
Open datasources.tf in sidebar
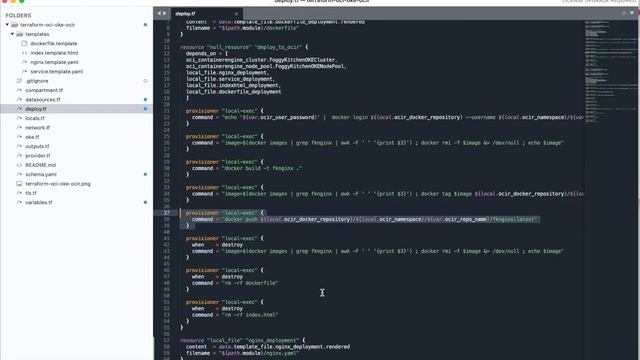(x=42, y=100)
